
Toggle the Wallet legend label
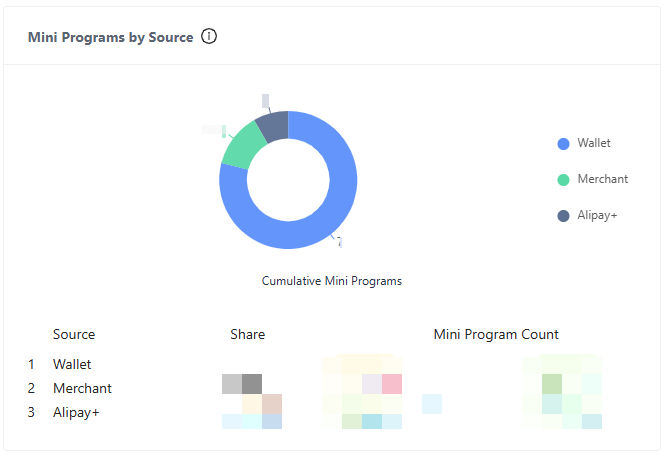pos(593,143)
